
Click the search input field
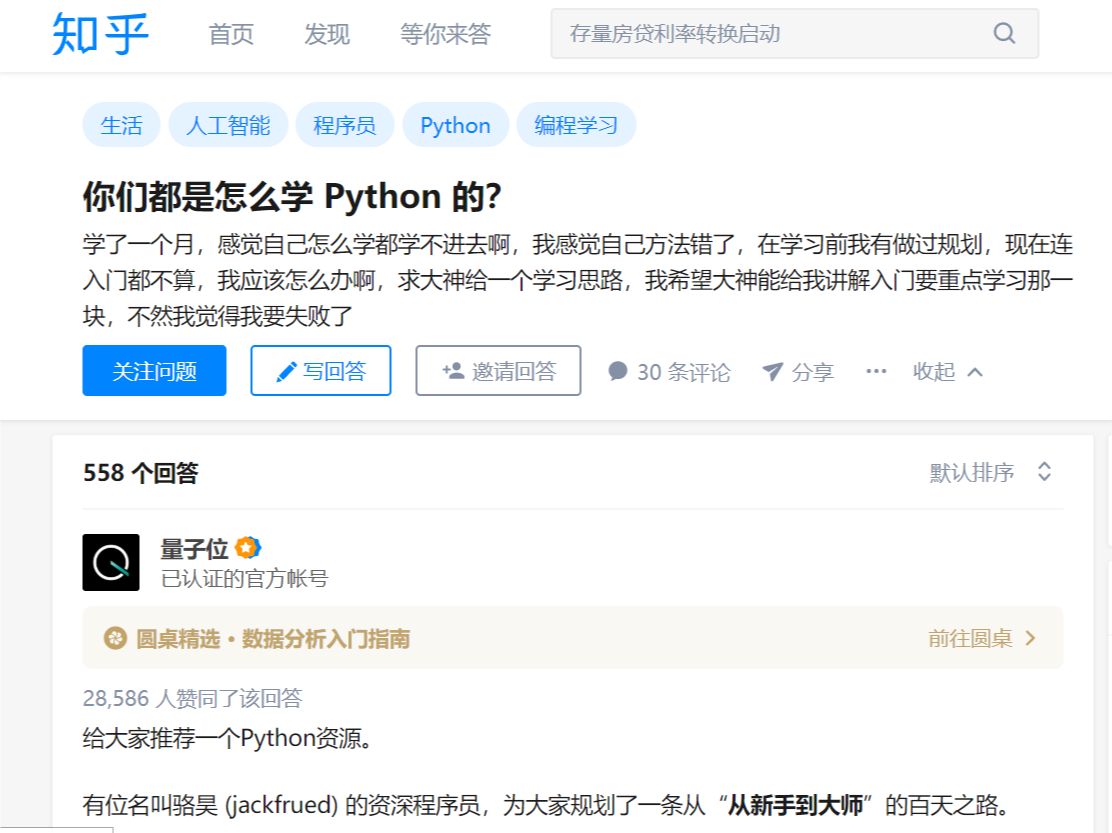pyautogui.click(x=795, y=33)
